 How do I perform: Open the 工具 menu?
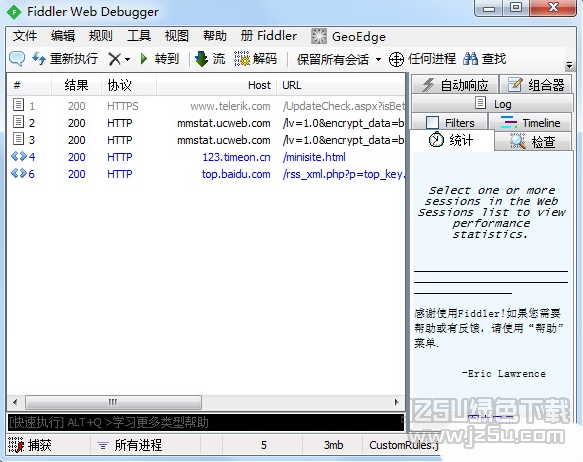[139, 36]
